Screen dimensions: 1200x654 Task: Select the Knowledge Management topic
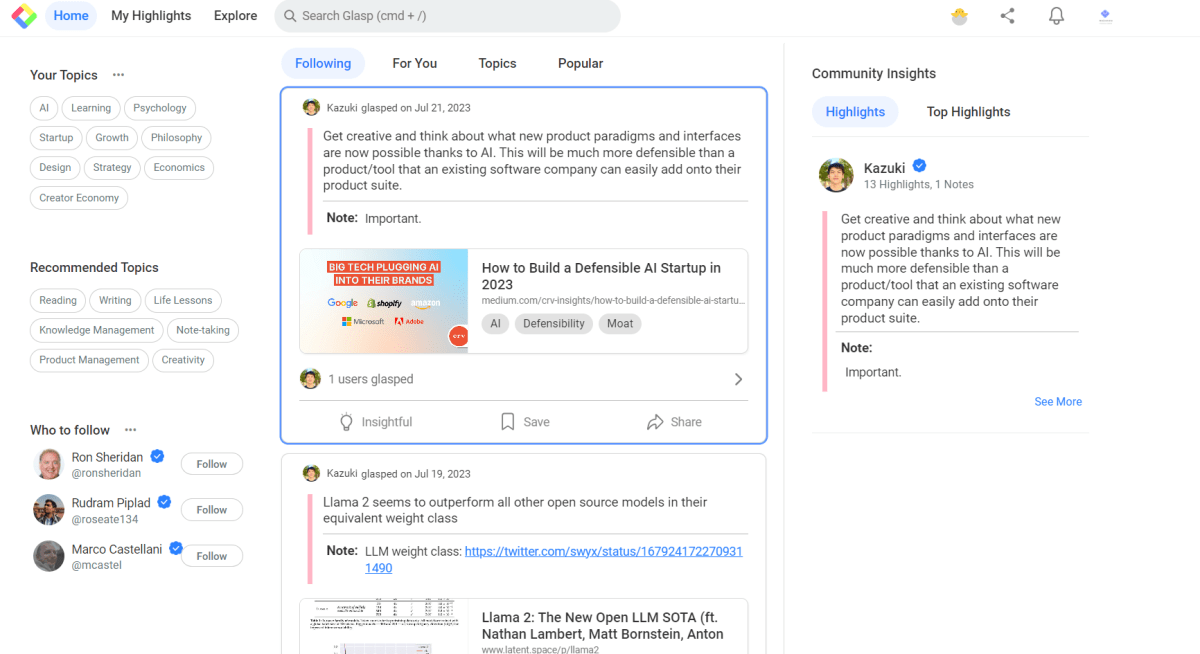[97, 330]
